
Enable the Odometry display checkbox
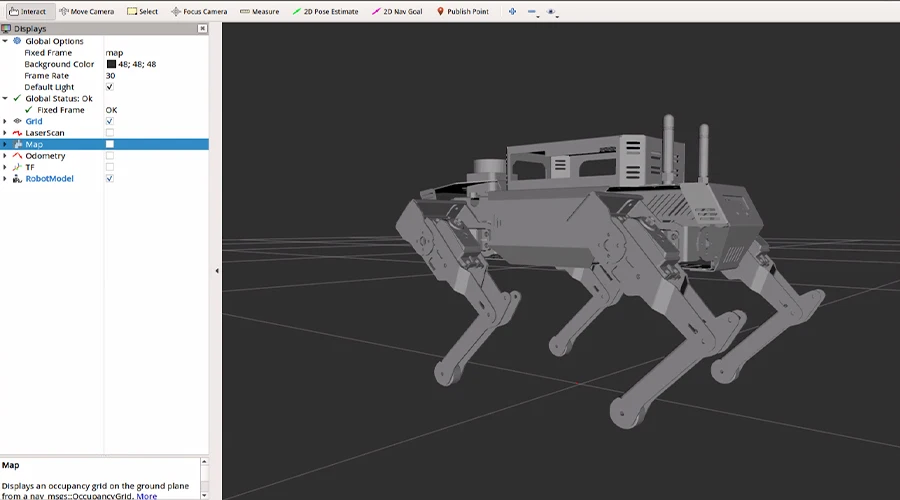click(x=110, y=156)
